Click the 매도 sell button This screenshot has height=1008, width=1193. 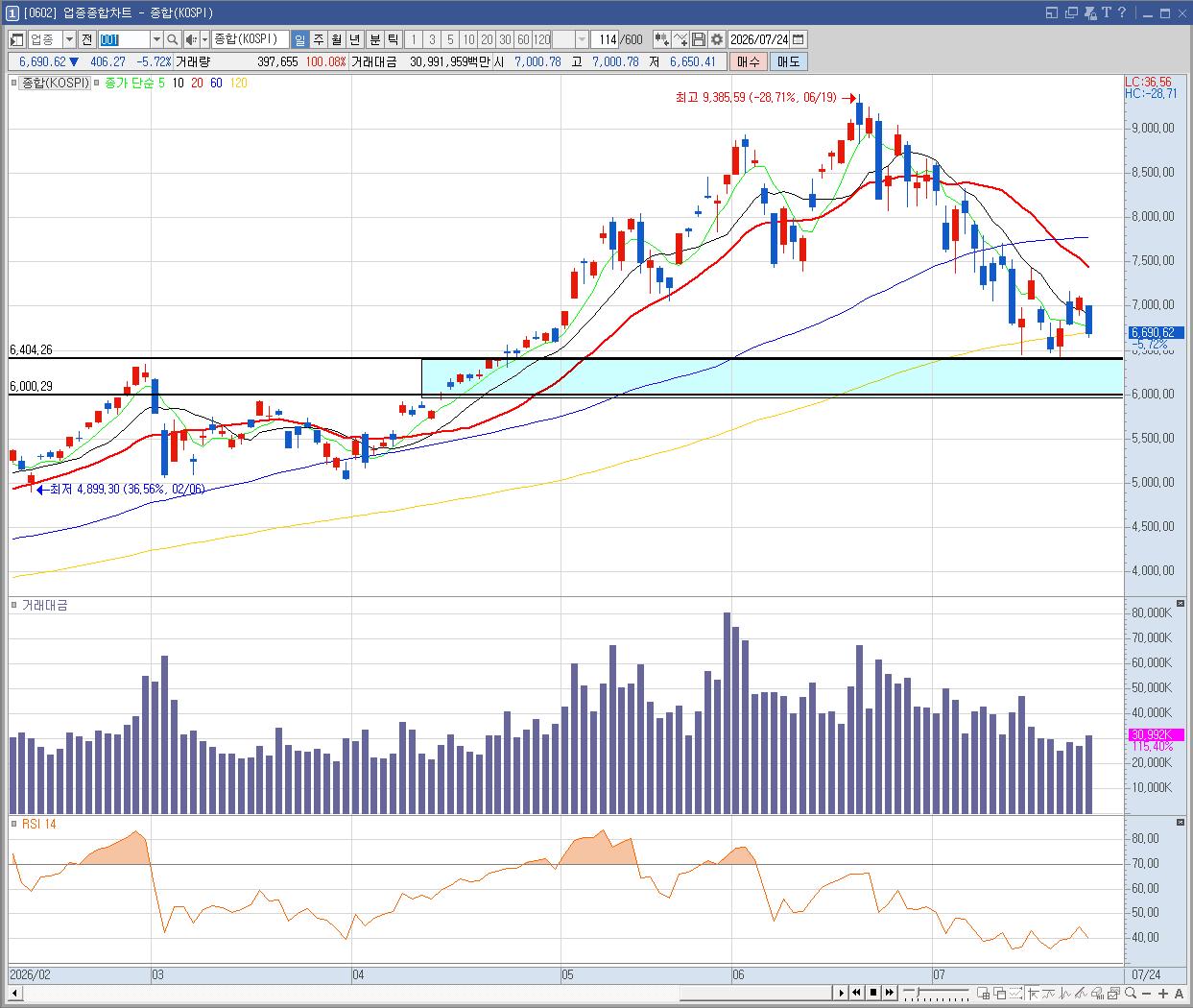(x=788, y=61)
